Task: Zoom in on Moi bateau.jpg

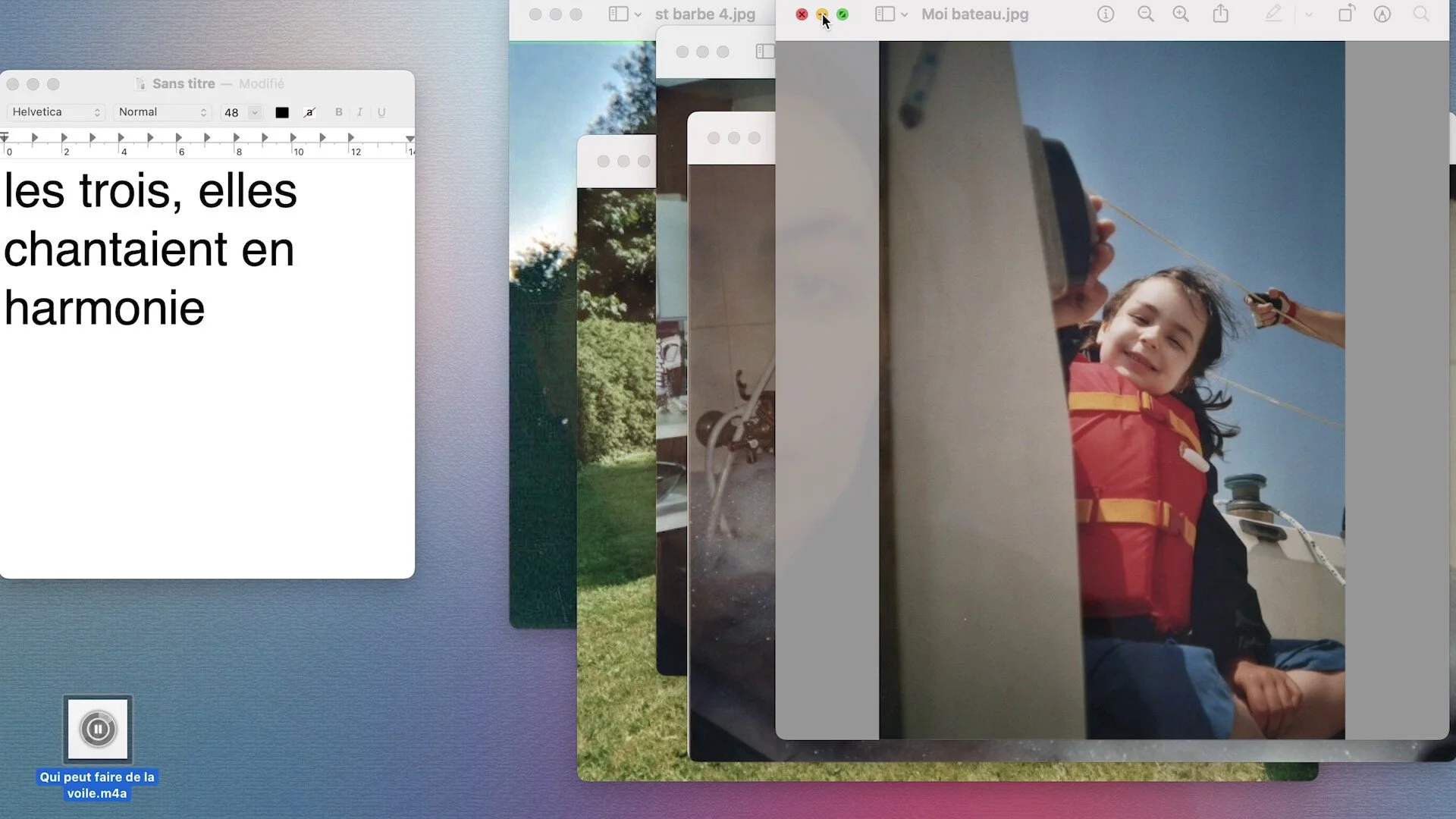Action: coord(1181,14)
